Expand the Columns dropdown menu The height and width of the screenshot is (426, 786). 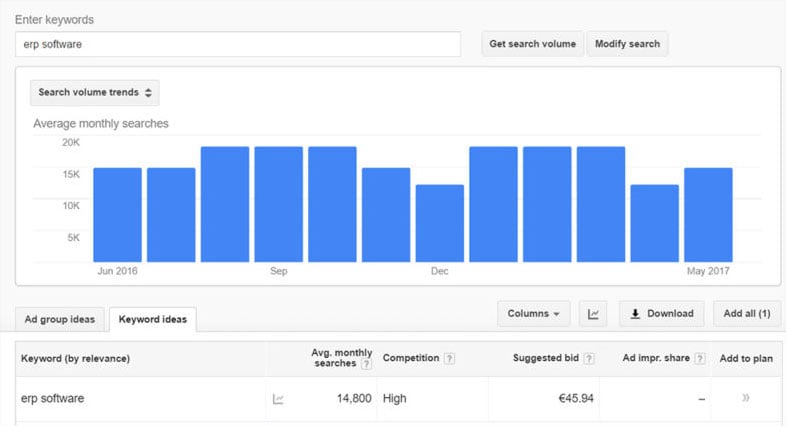[534, 314]
